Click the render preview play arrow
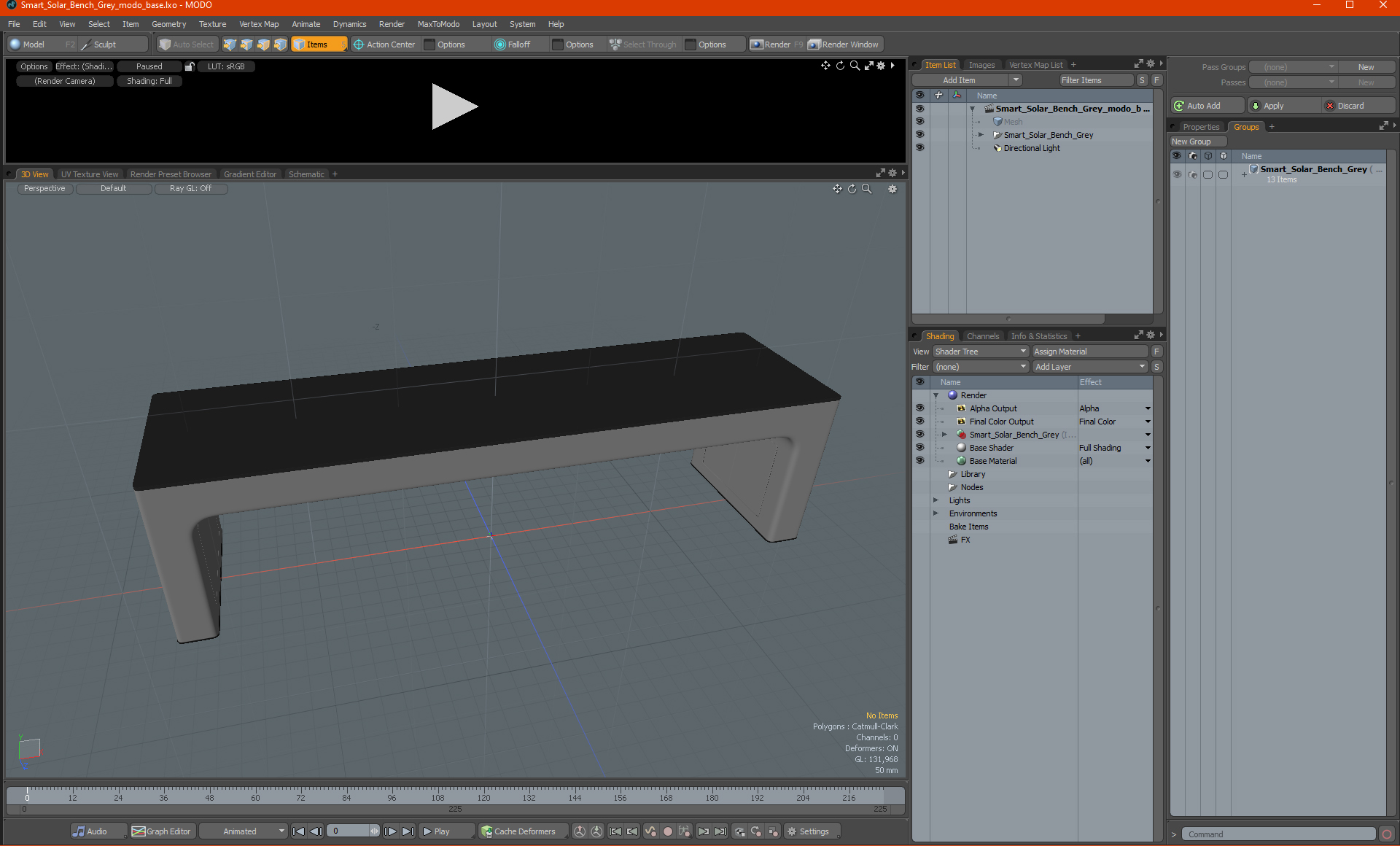This screenshot has height=846, width=1400. pyautogui.click(x=454, y=106)
